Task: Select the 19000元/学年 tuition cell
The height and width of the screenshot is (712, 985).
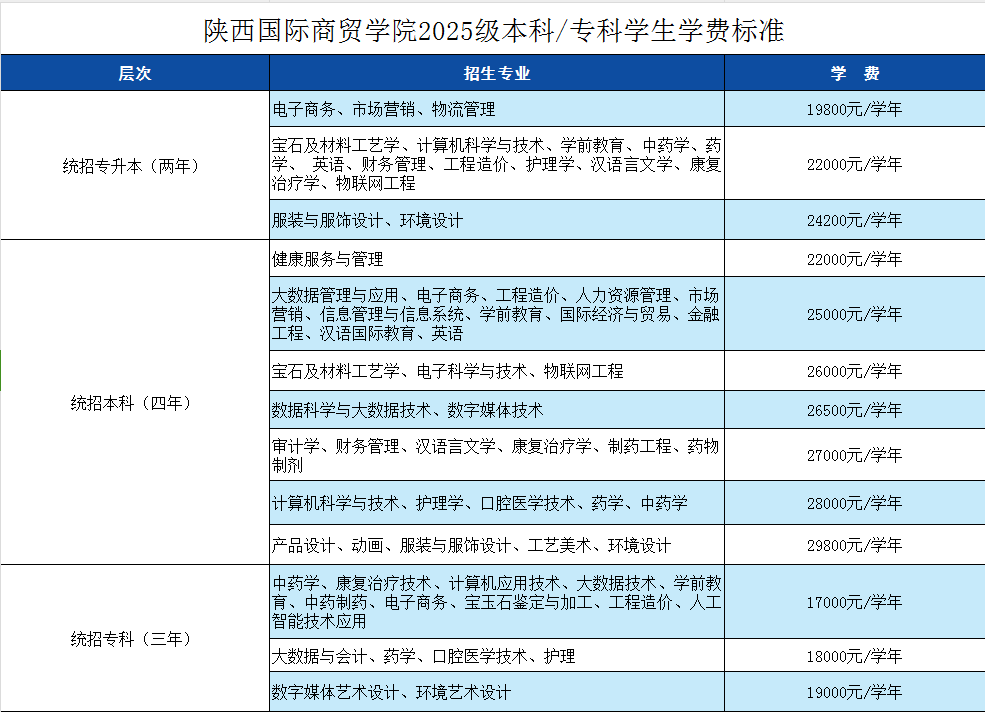Action: pos(855,692)
